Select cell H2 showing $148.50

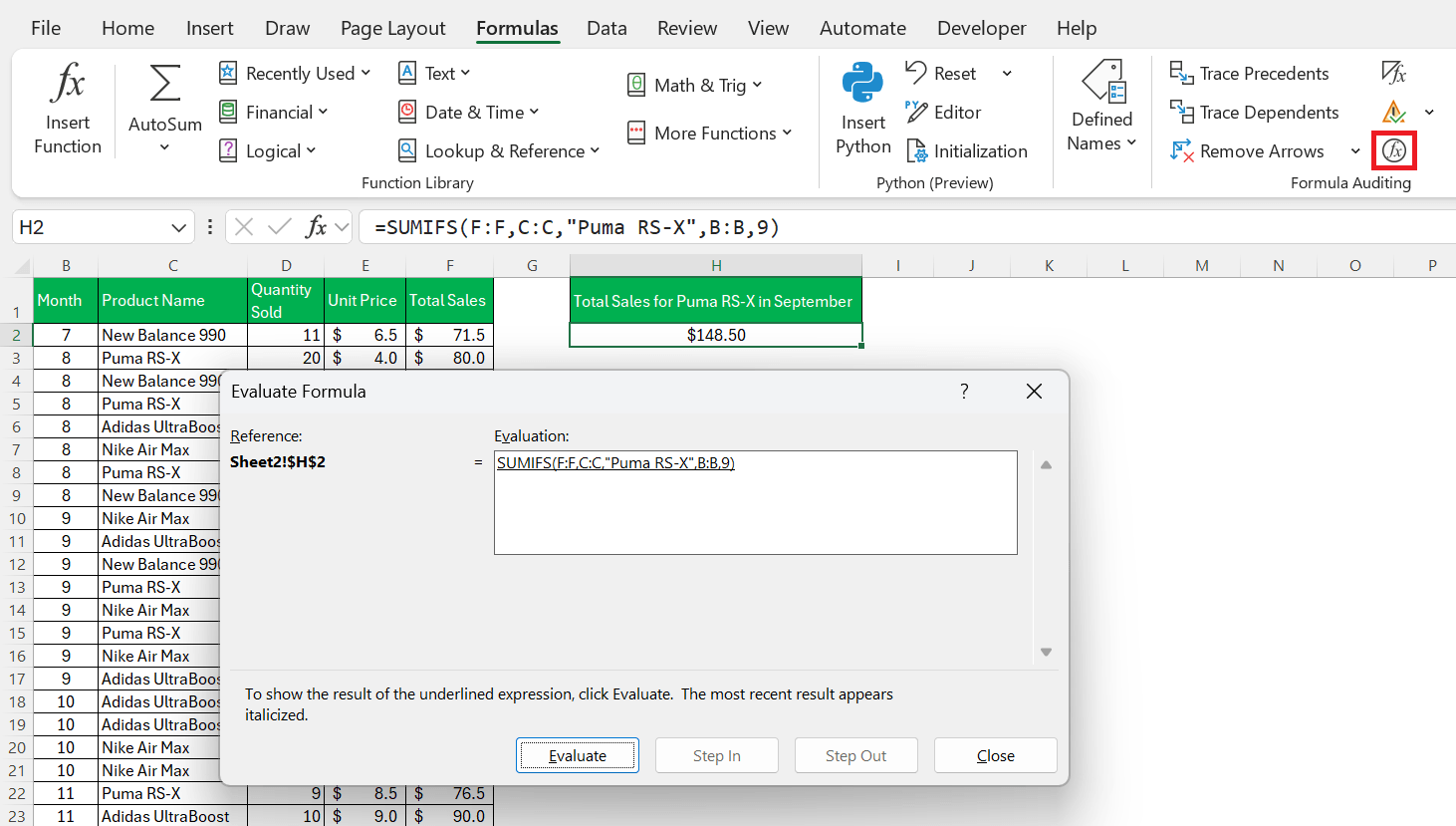point(716,335)
